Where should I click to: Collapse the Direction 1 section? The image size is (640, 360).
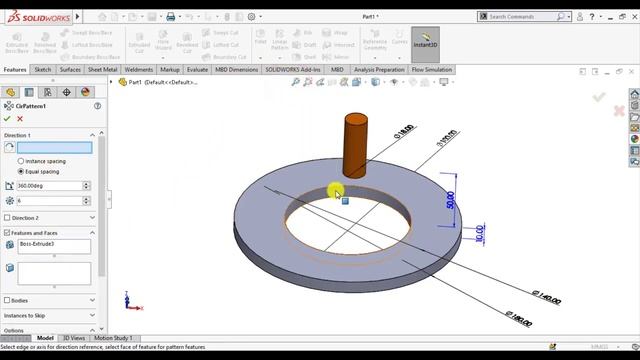click(x=92, y=135)
